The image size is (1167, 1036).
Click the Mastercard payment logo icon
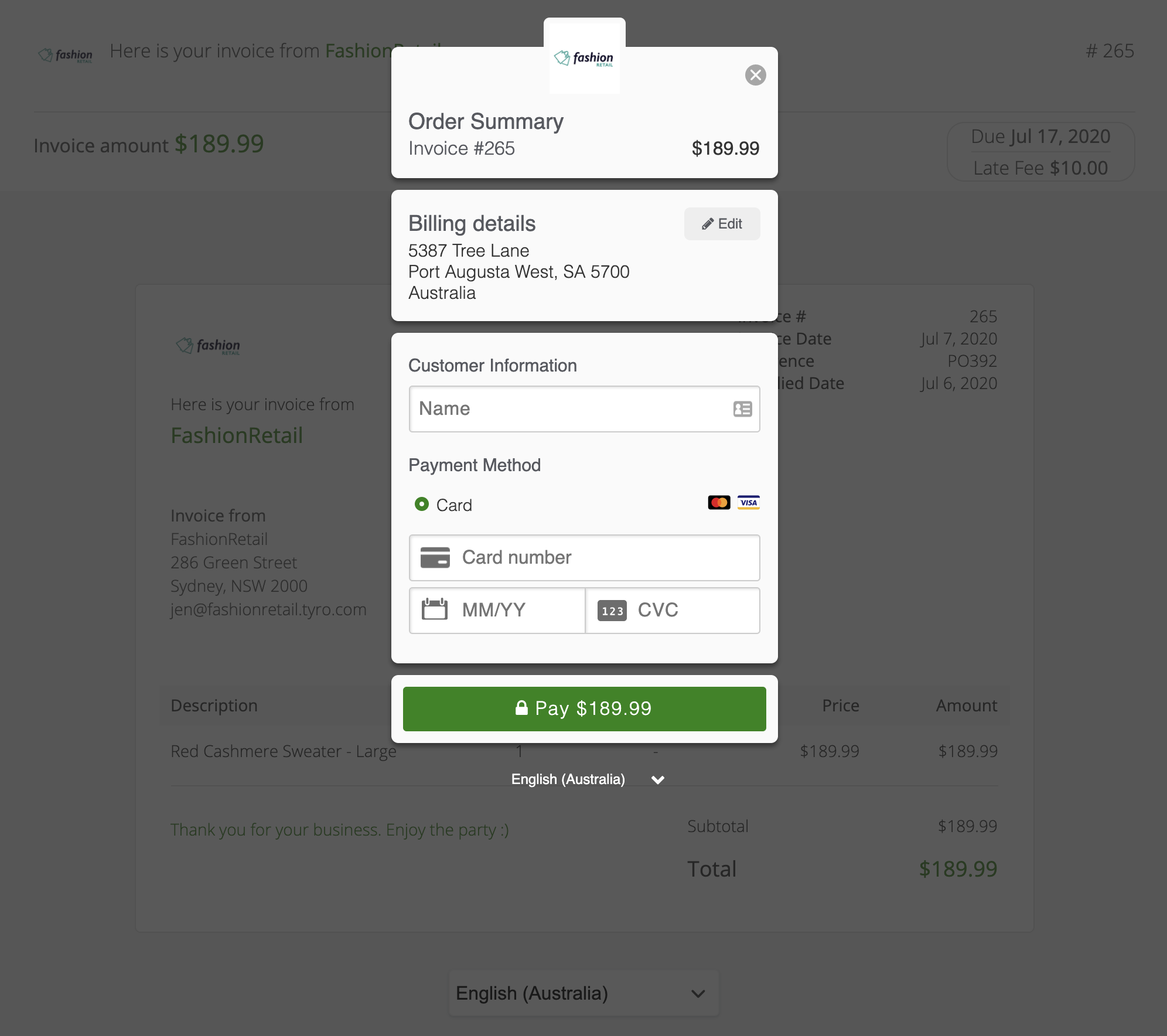pos(721,503)
